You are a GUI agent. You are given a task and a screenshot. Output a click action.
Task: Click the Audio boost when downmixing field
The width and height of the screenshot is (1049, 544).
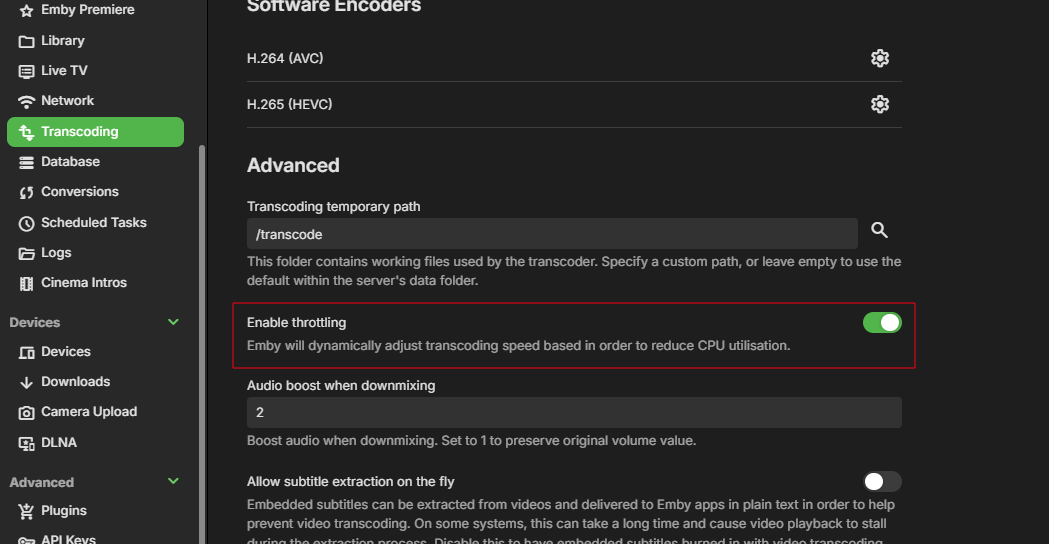[x=574, y=412]
